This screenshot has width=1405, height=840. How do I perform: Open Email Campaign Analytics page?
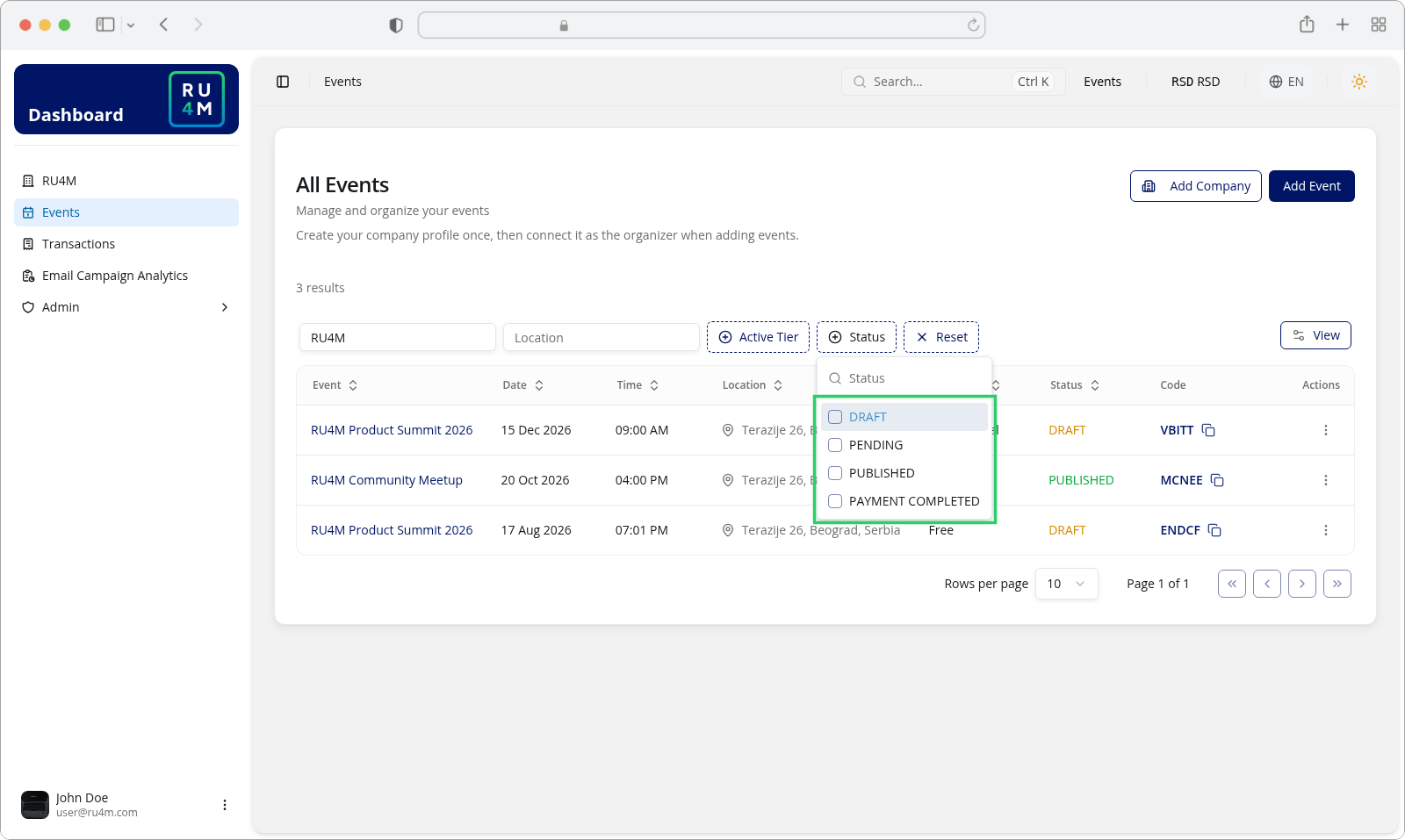(x=126, y=276)
